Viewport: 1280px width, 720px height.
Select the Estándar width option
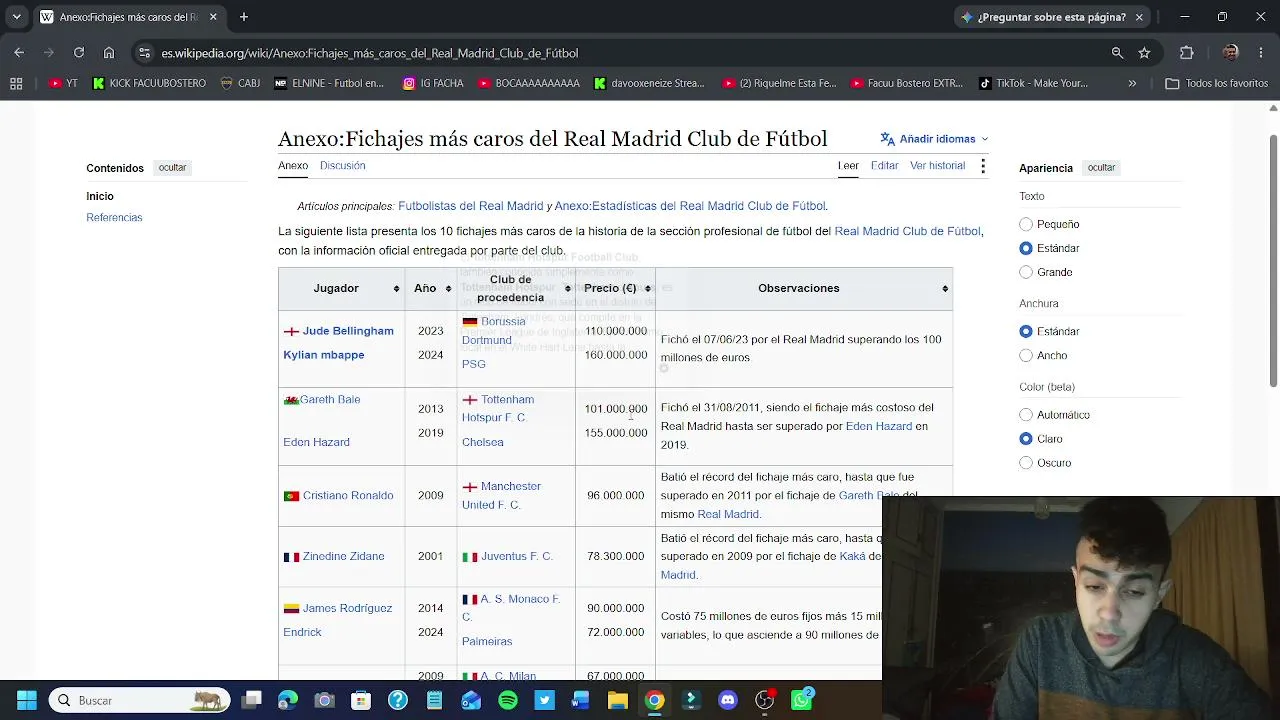coord(1026,331)
